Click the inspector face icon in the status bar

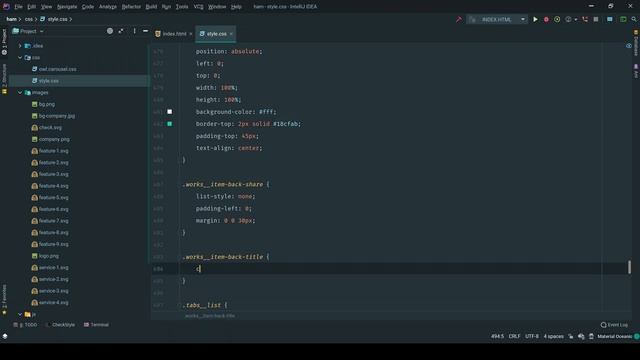point(581,336)
